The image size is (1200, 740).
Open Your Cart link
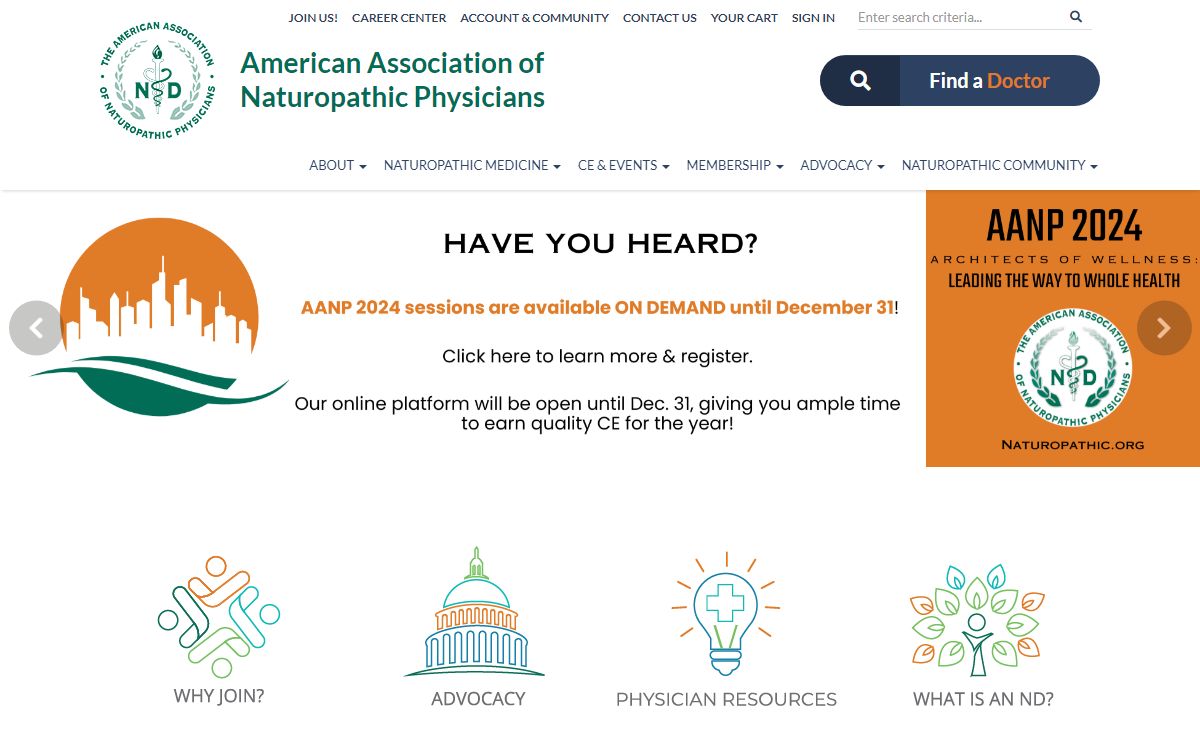click(744, 18)
